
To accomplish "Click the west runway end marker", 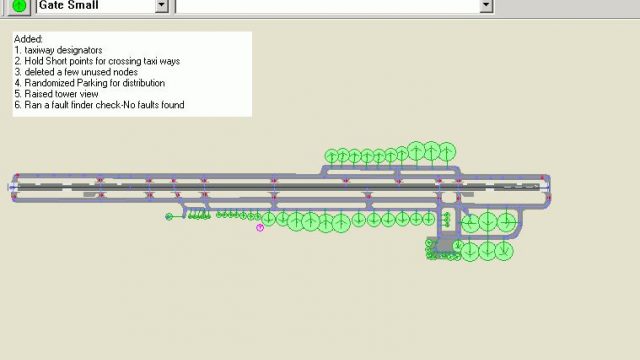I will pos(13,187).
